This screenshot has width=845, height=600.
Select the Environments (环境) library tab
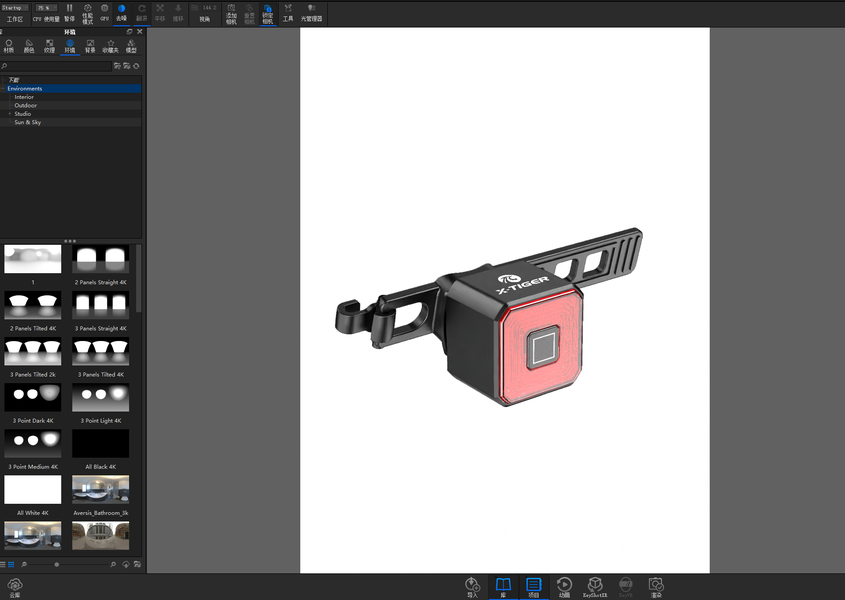click(70, 46)
